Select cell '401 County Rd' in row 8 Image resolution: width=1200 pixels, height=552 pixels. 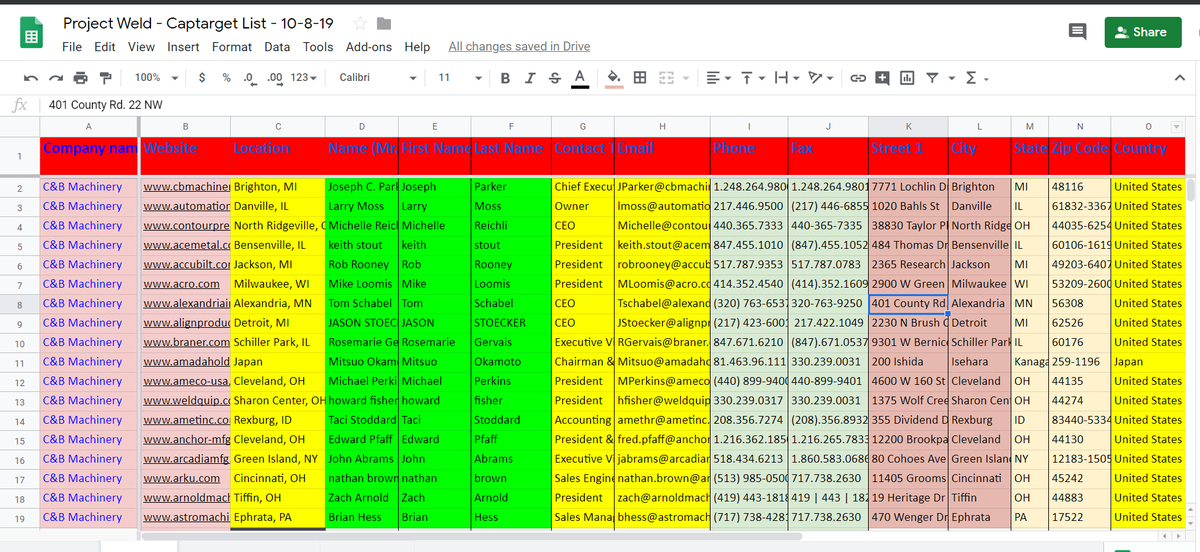coord(908,304)
